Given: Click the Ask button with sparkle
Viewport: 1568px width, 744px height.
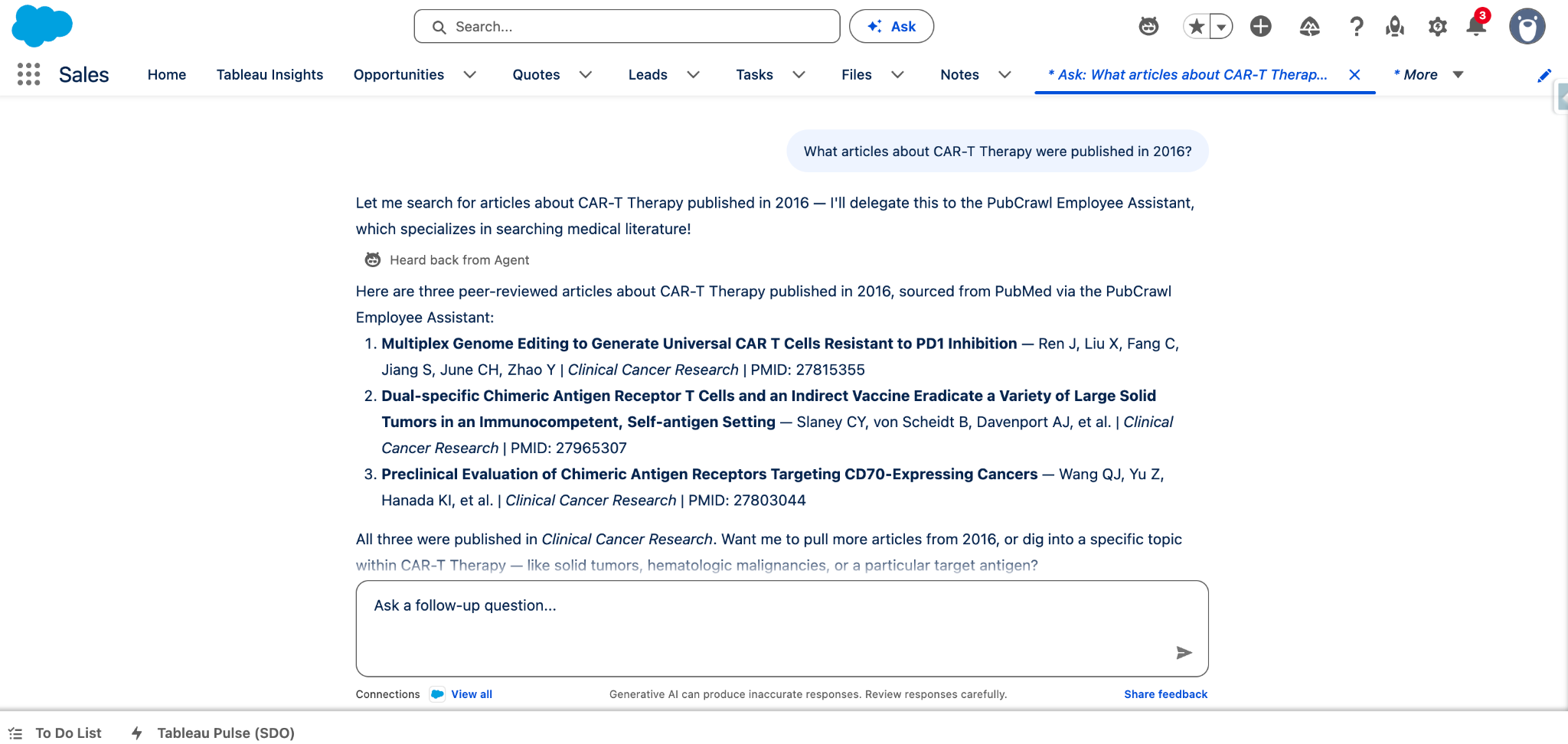Looking at the screenshot, I should [x=891, y=27].
